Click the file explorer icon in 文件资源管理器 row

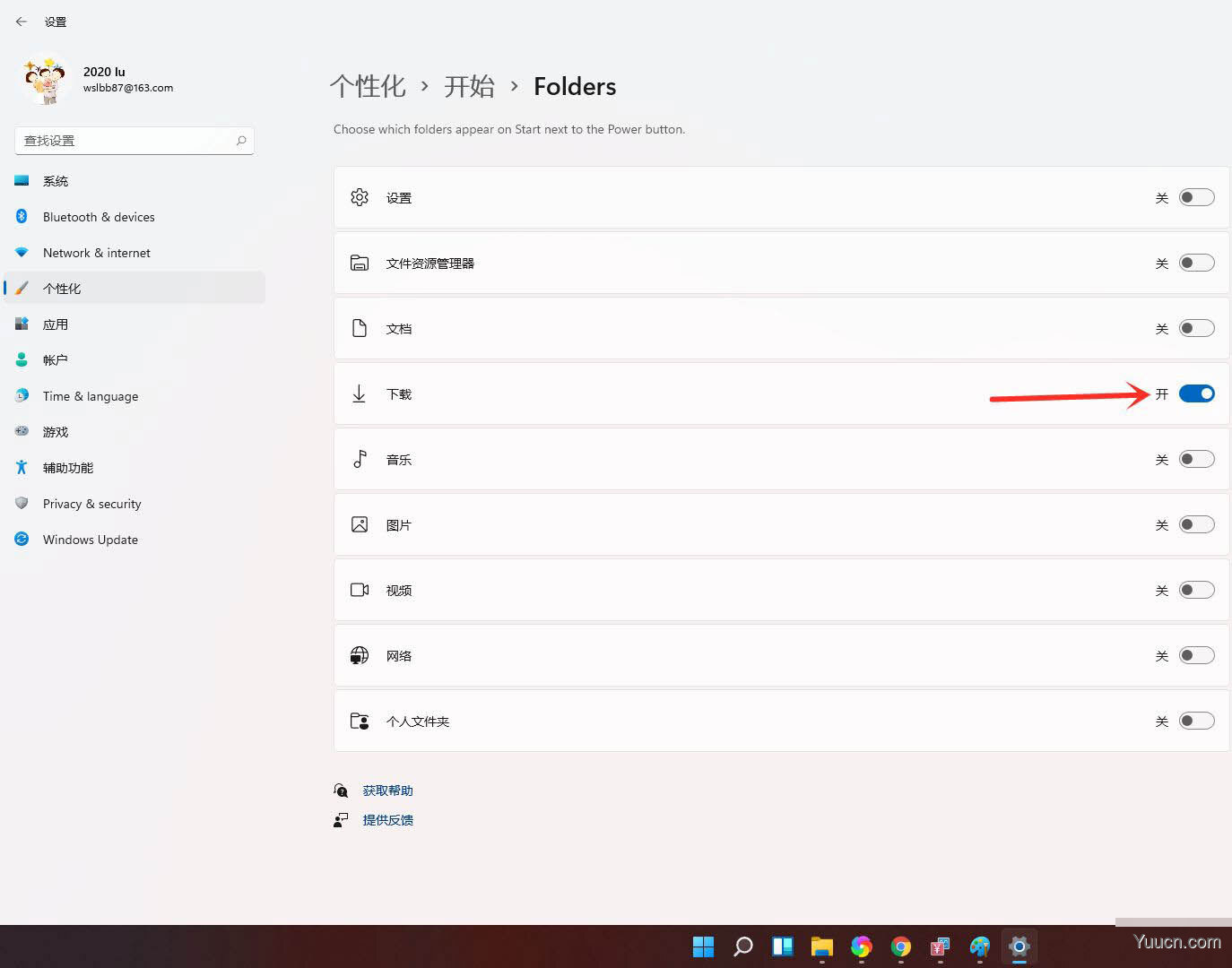click(x=360, y=263)
